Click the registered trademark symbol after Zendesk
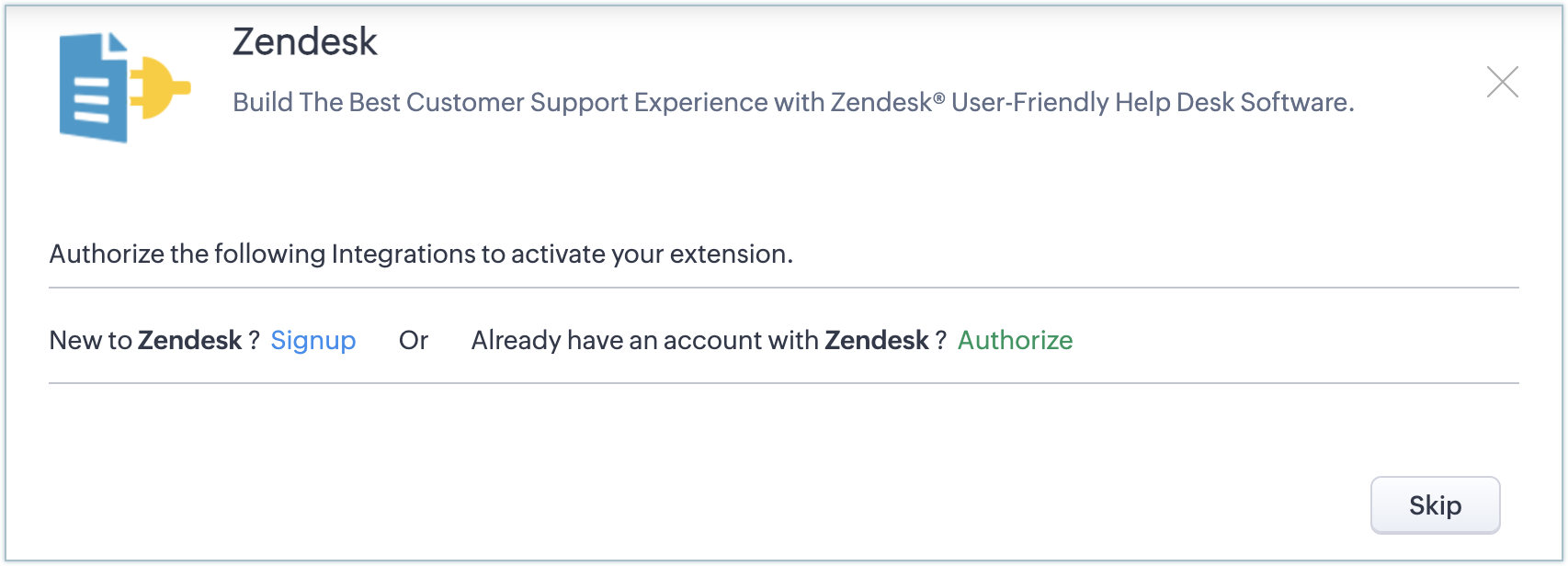Image resolution: width=1568 pixels, height=566 pixels. (x=939, y=96)
